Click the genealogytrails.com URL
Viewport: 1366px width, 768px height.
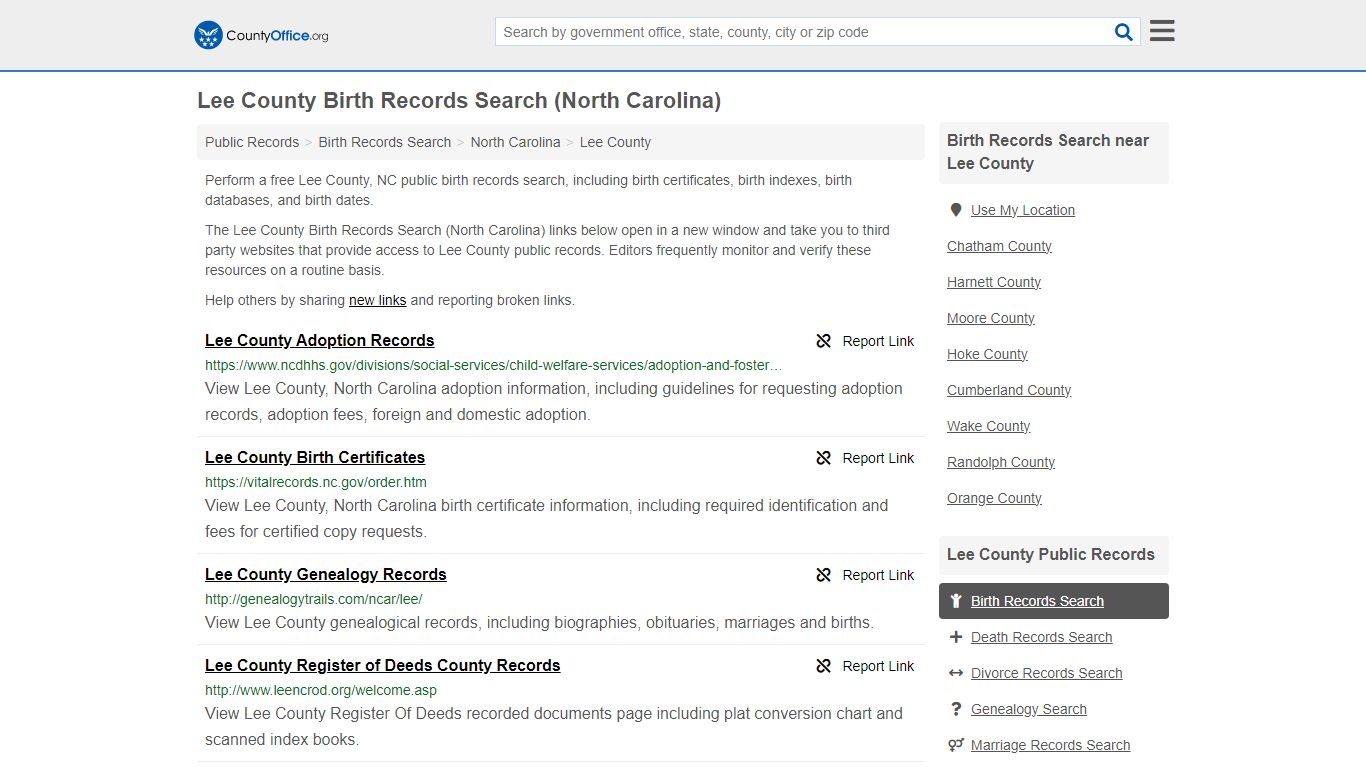click(x=314, y=599)
